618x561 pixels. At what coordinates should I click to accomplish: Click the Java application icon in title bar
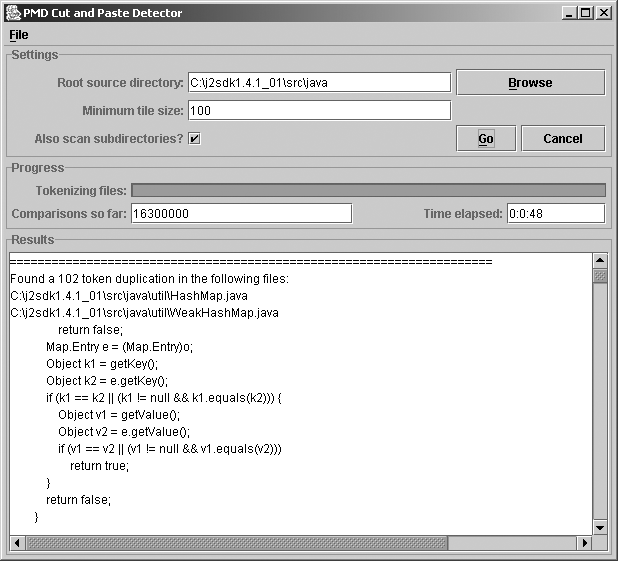pyautogui.click(x=12, y=13)
